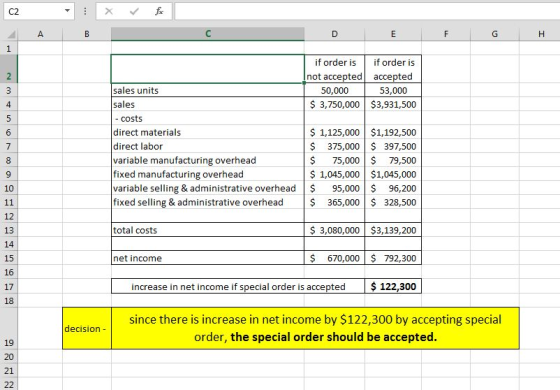Click the cell with $ 96,200

point(393,188)
